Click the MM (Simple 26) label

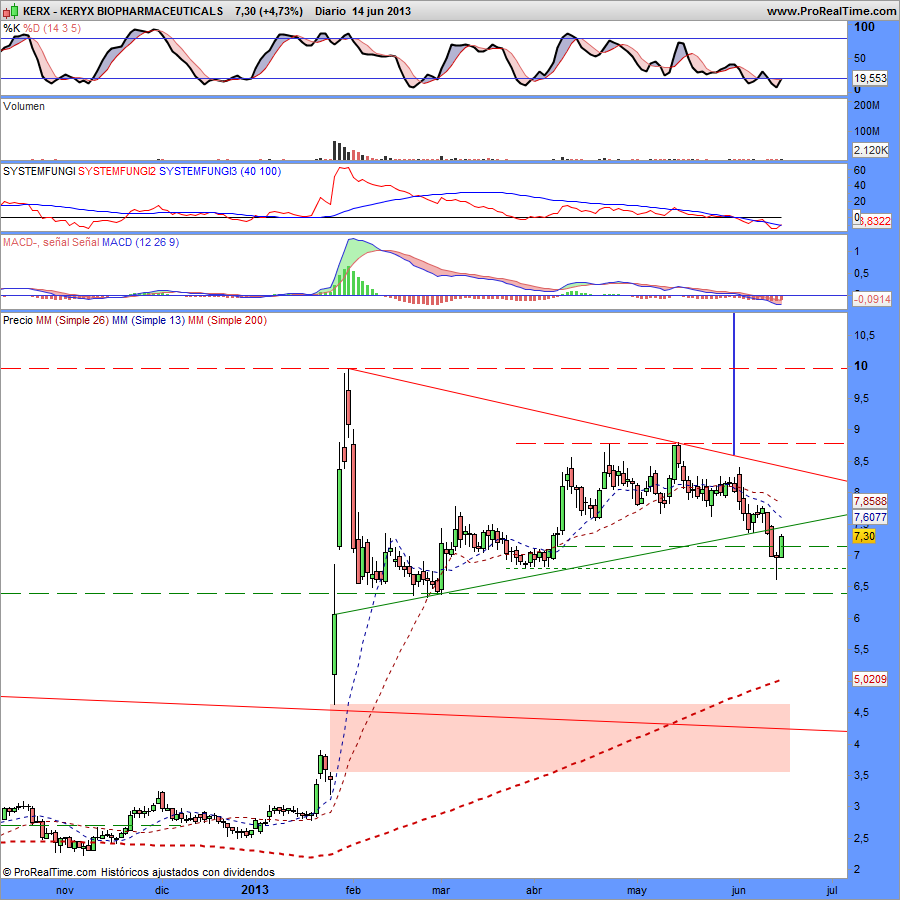click(x=72, y=320)
